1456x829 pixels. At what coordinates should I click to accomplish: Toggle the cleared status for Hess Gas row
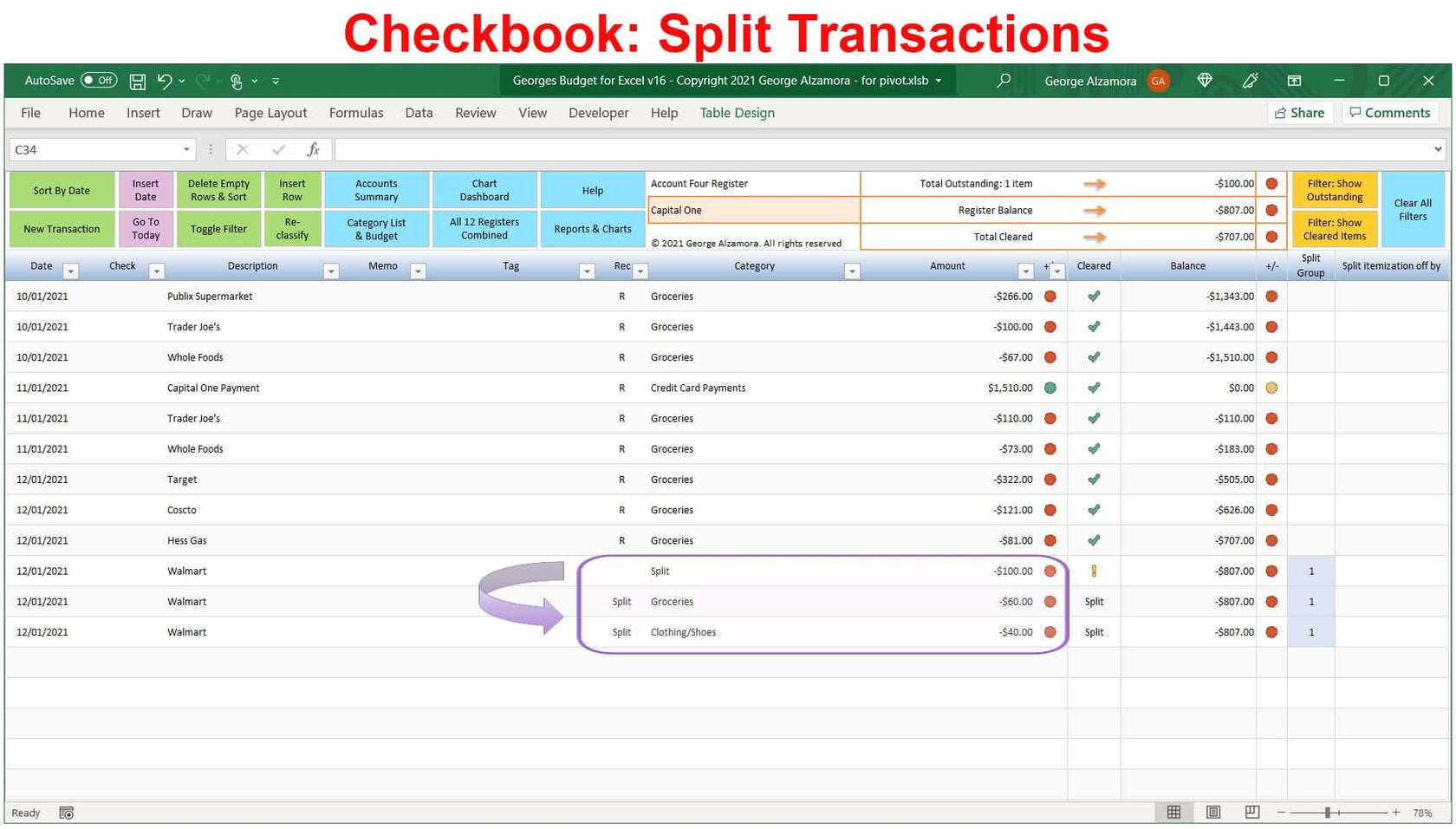point(1093,540)
